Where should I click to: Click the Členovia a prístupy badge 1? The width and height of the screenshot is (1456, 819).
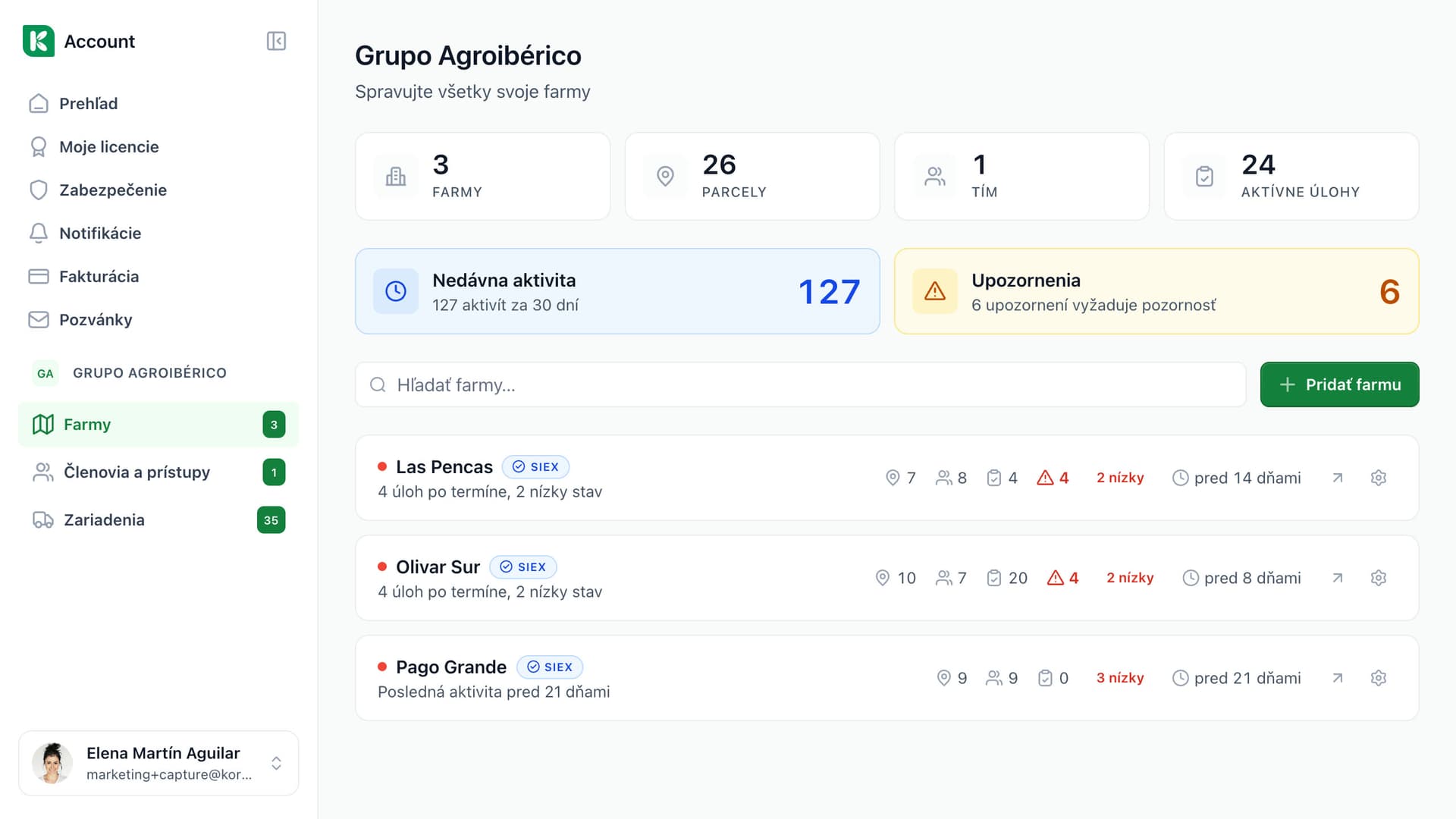point(274,472)
